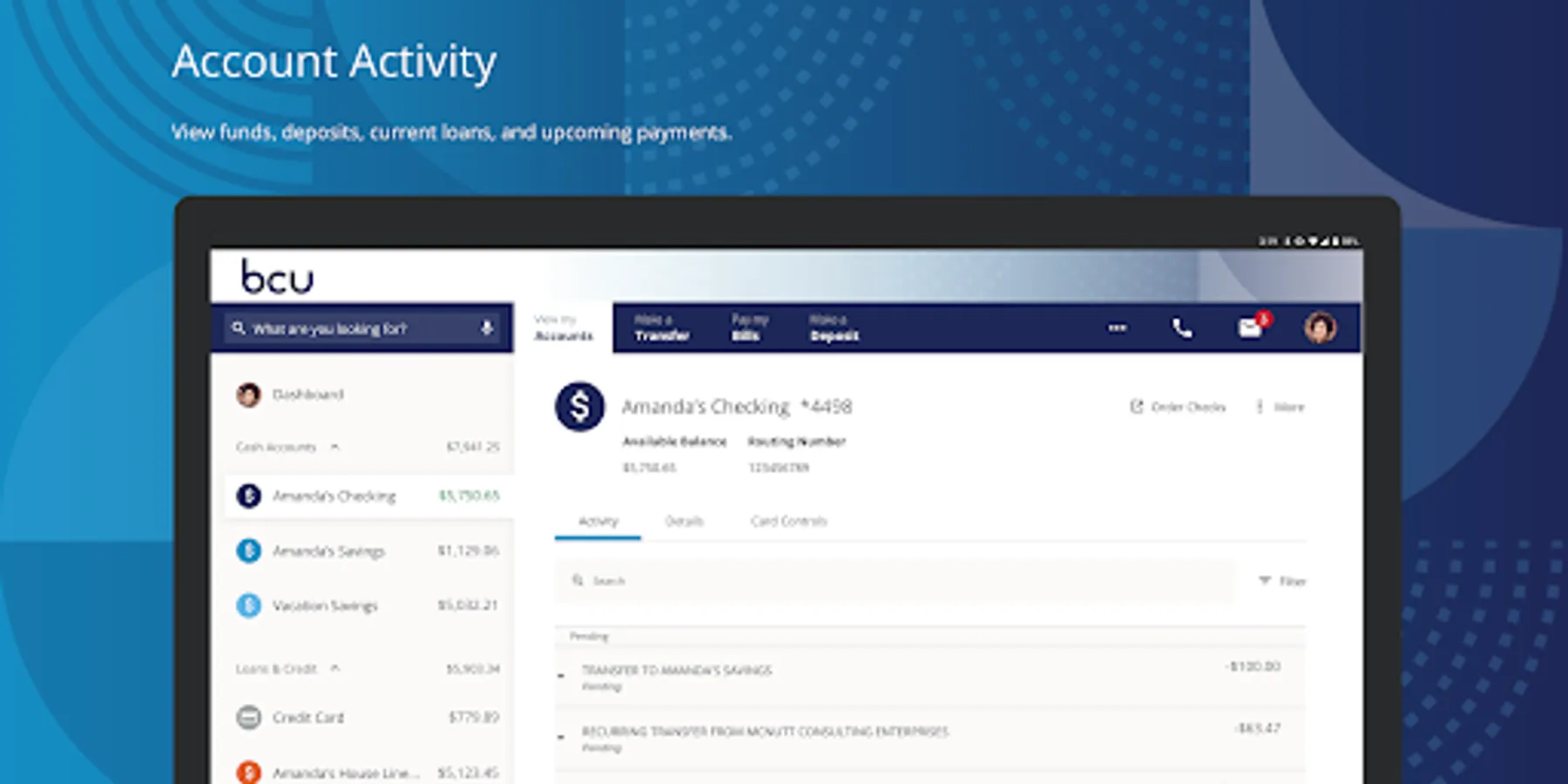Screen dimensions: 1568x784
Task: Click the Available Balance label
Action: 674,442
